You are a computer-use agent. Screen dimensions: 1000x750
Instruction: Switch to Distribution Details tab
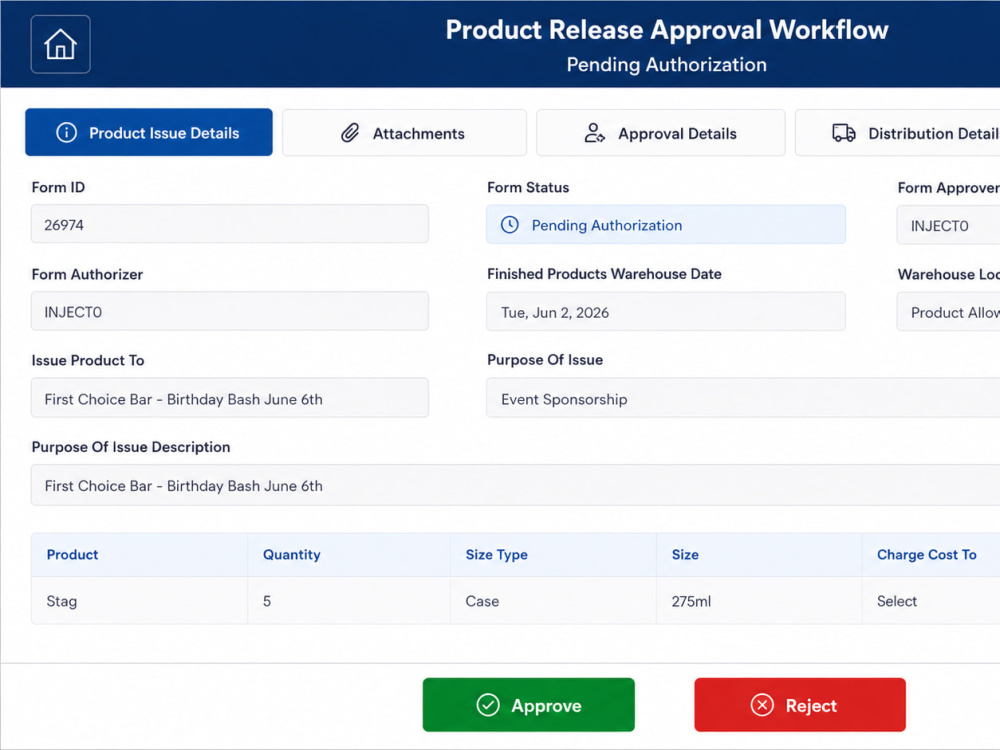coord(897,133)
